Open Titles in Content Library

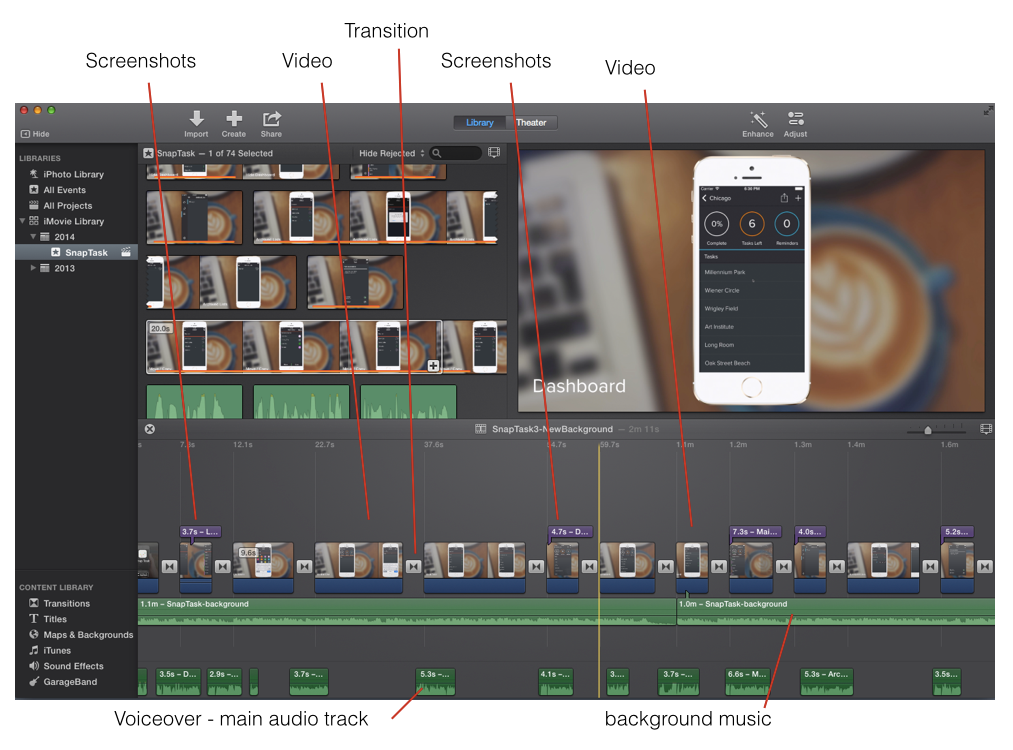tap(55, 619)
